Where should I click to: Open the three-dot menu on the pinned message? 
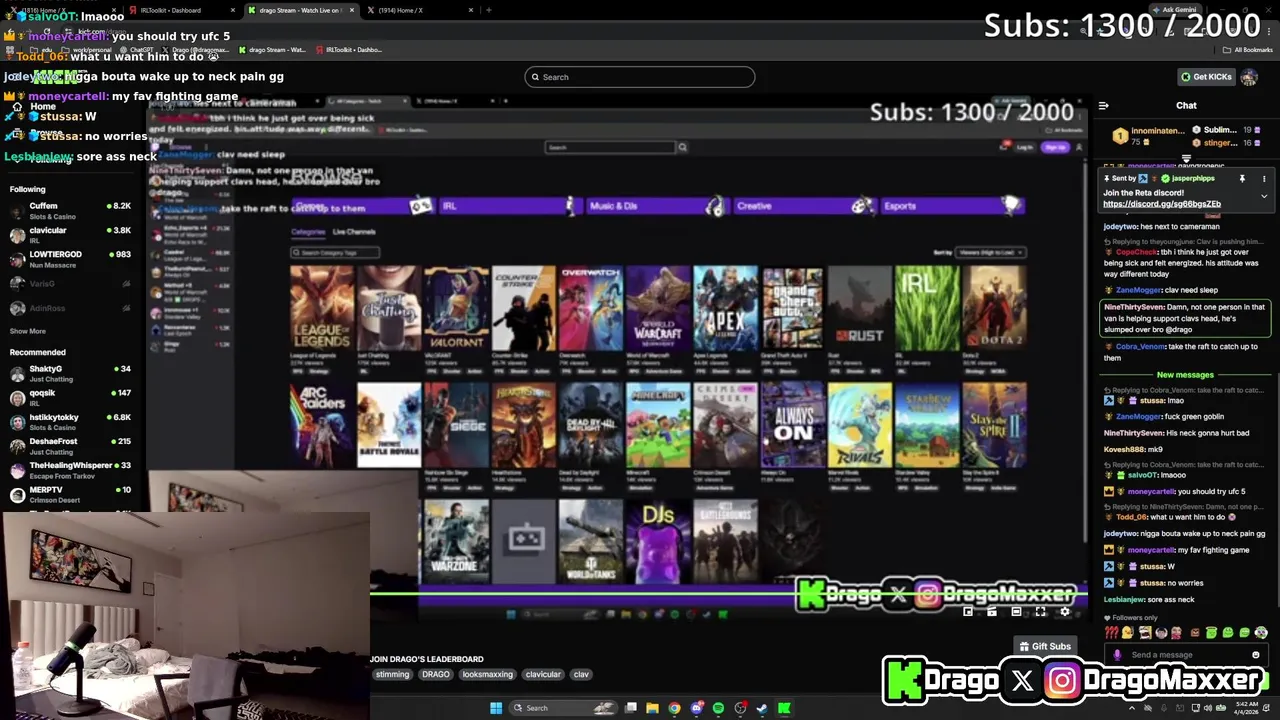point(1264,178)
